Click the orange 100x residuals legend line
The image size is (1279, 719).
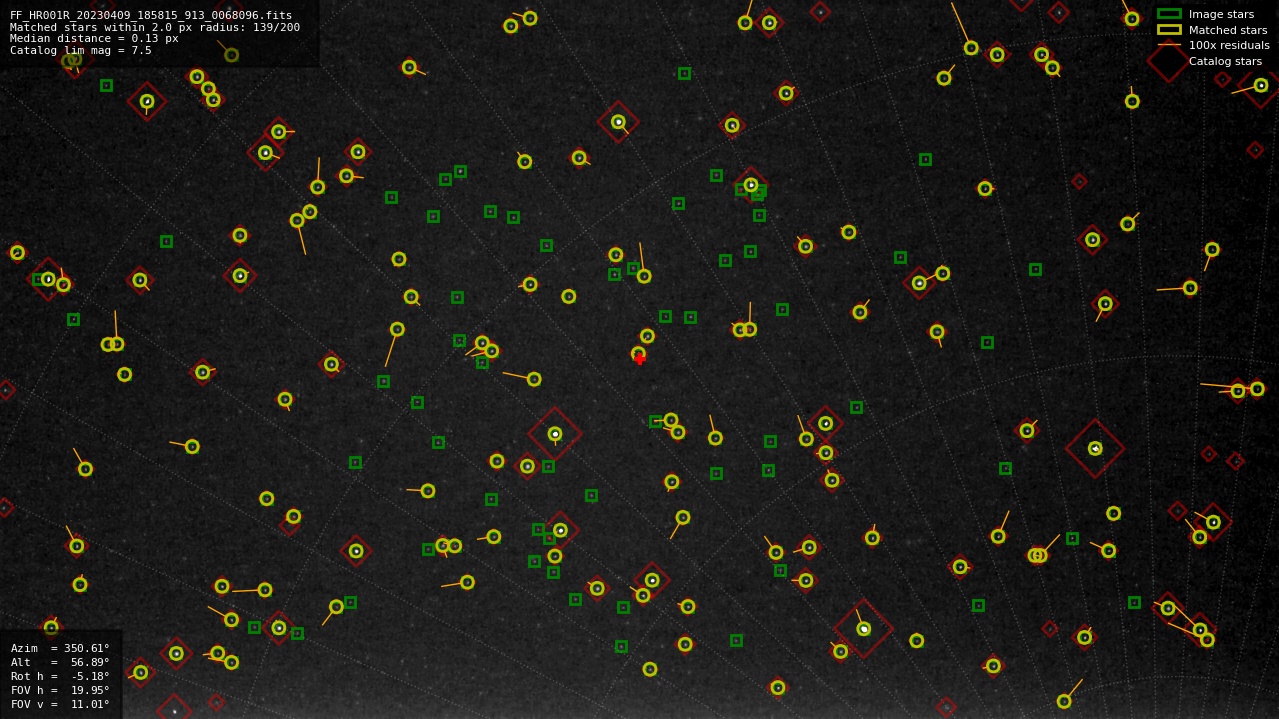click(x=1169, y=45)
